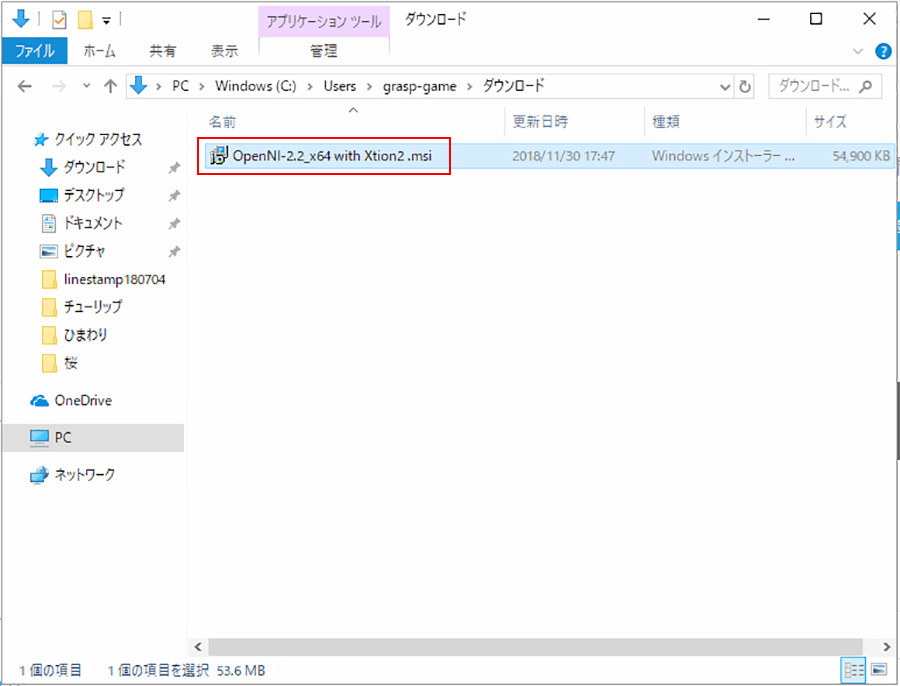Viewport: 900px width, 686px height.
Task: Open the address bar history dropdown
Action: click(x=725, y=87)
